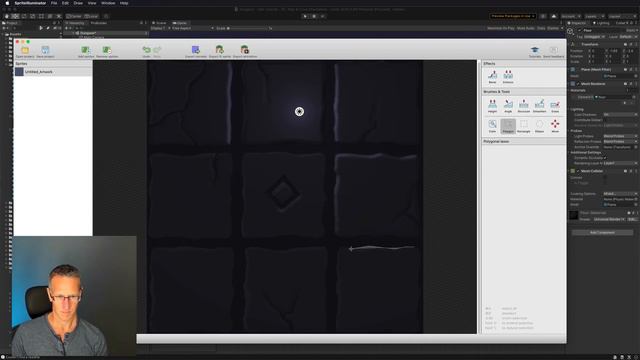
Task: Select the Erase brush
Action: 555,105
